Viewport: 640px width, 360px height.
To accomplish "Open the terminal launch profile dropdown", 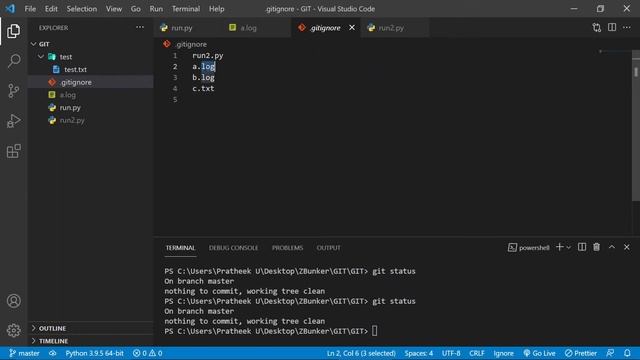I will [x=569, y=247].
